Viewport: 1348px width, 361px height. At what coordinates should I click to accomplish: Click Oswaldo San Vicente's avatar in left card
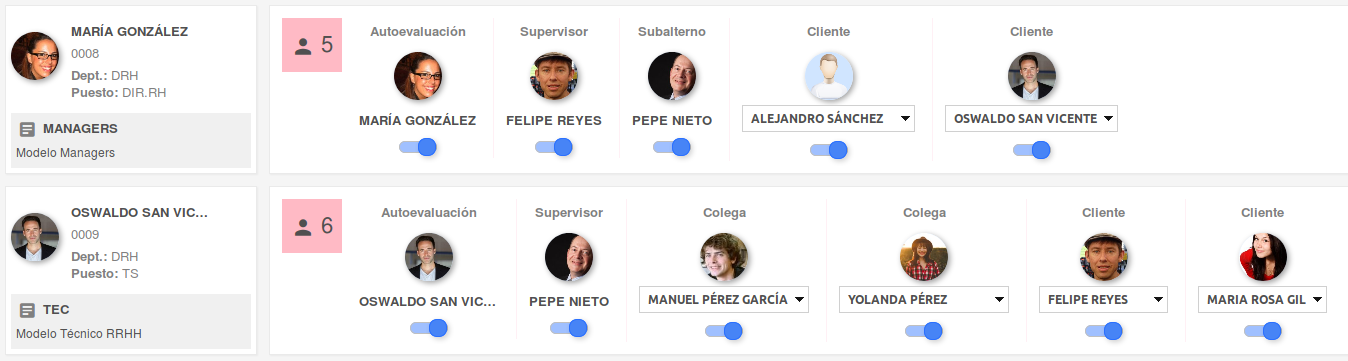pyautogui.click(x=36, y=237)
